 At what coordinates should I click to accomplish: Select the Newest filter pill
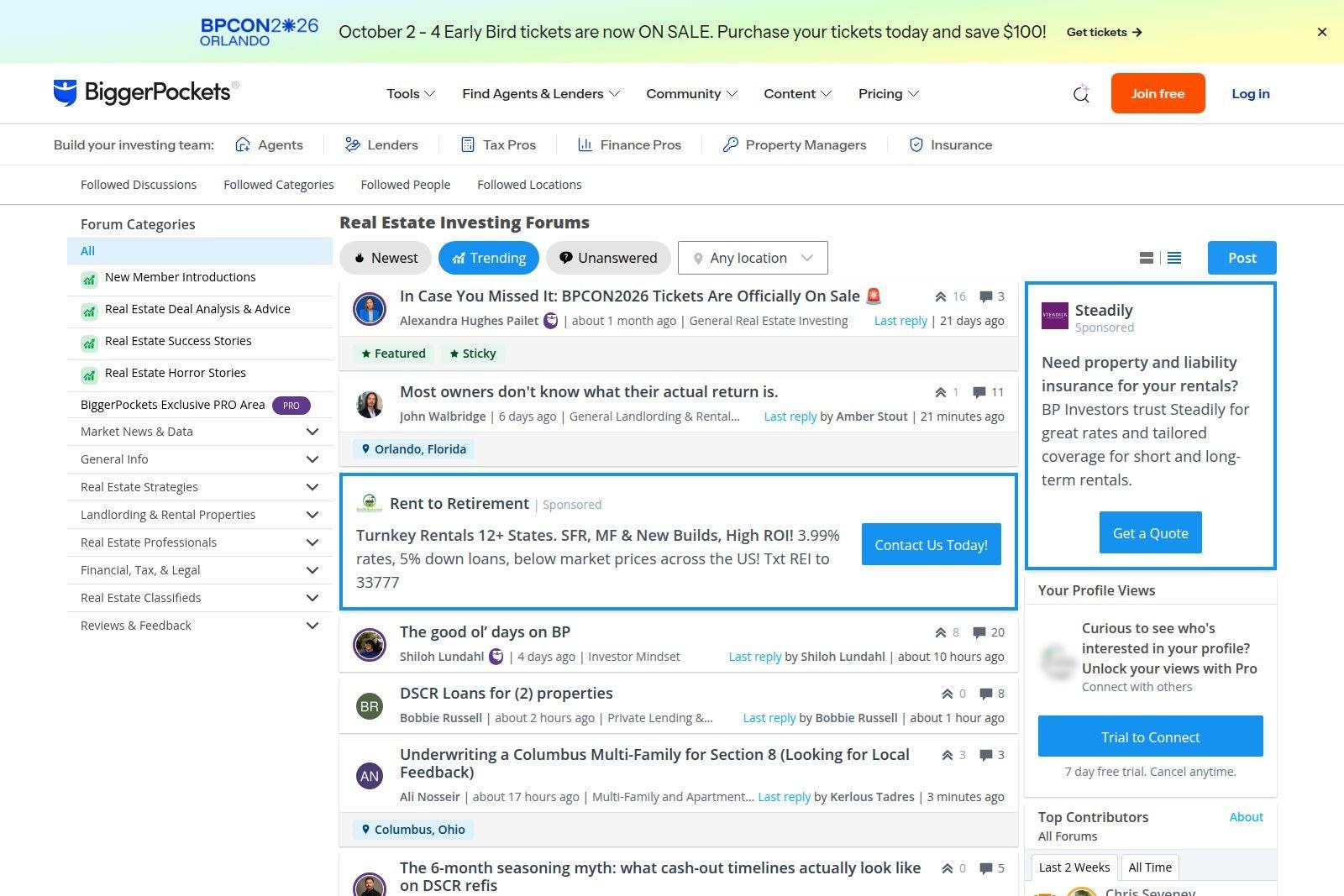click(386, 258)
